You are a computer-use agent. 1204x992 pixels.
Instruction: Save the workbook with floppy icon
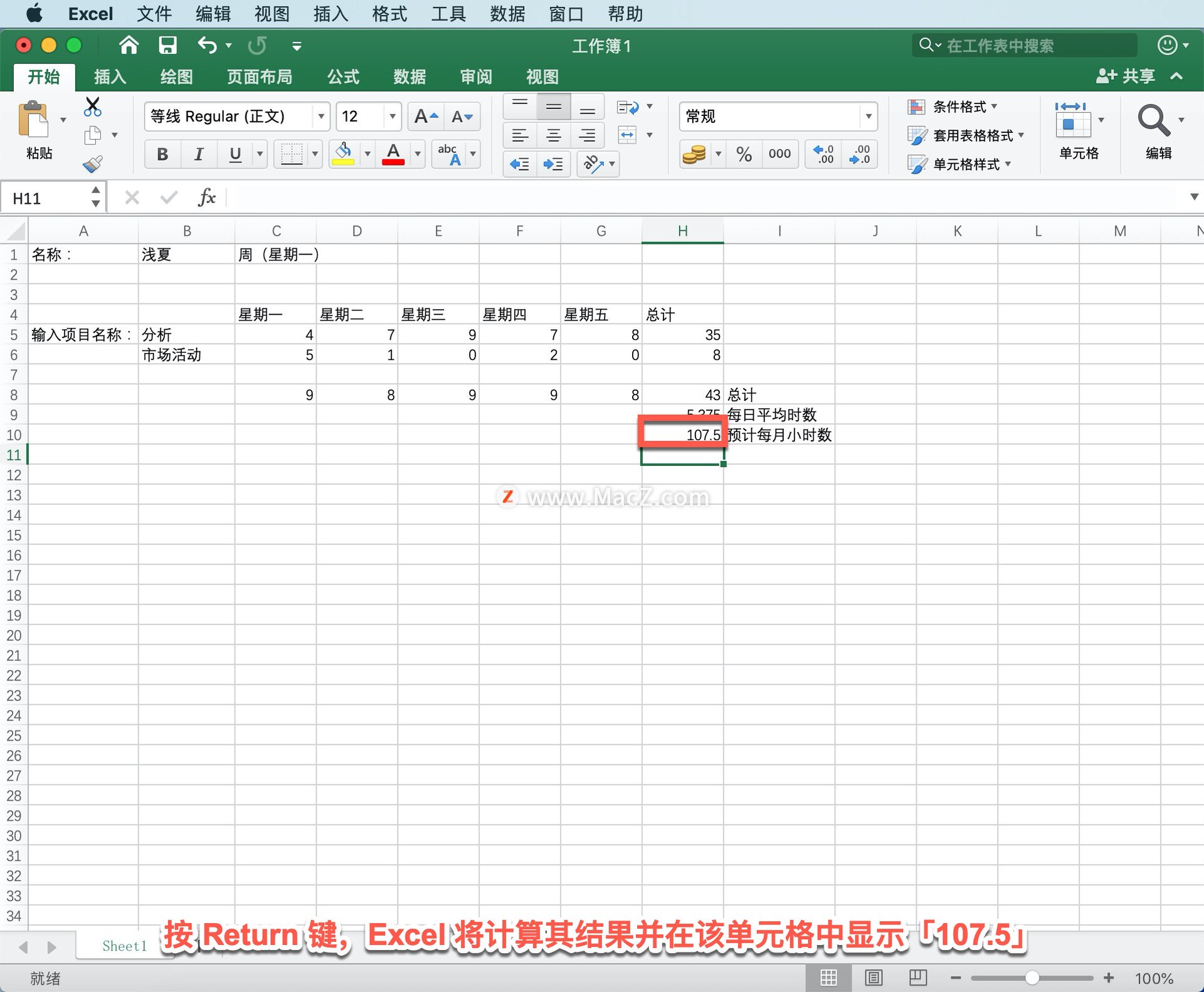tap(167, 45)
